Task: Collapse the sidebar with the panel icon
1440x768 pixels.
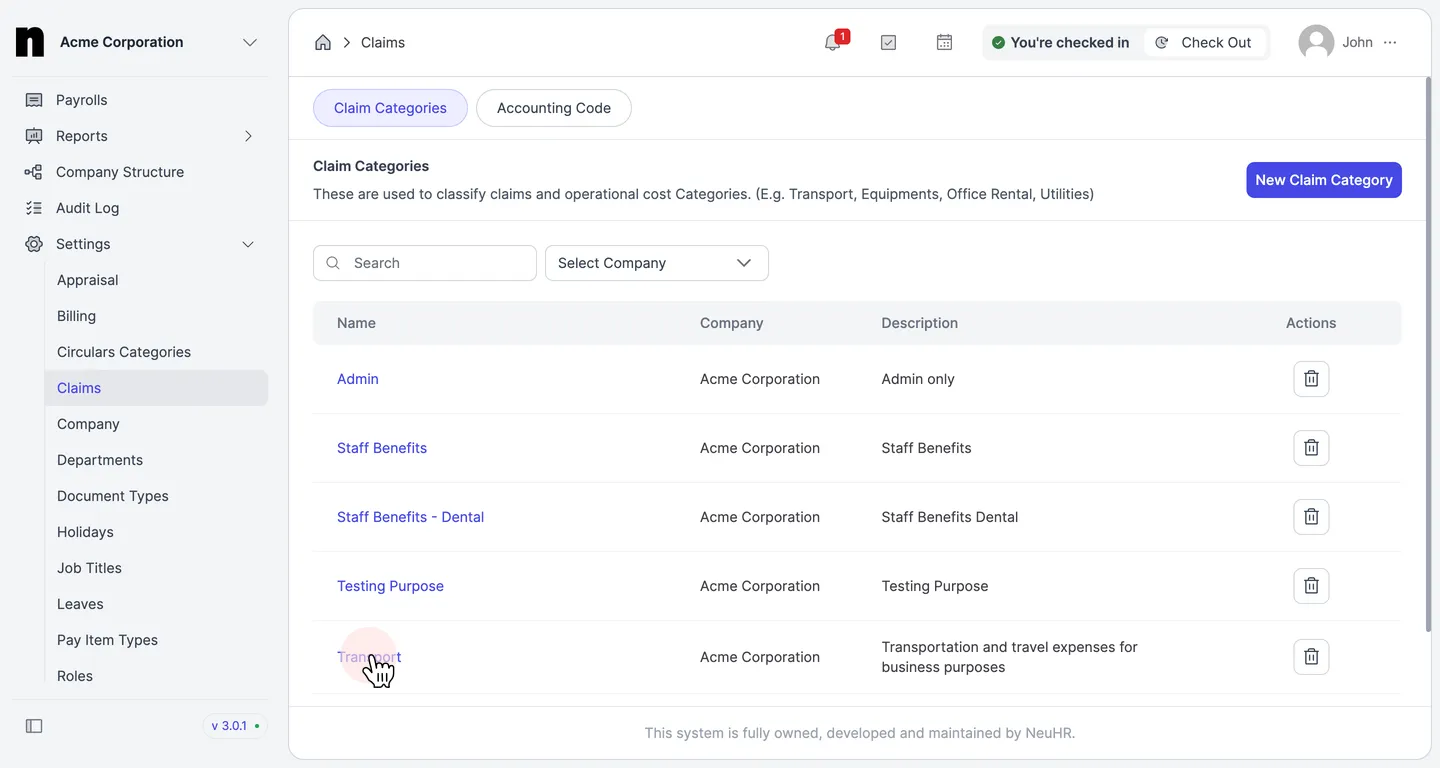Action: coord(34,726)
